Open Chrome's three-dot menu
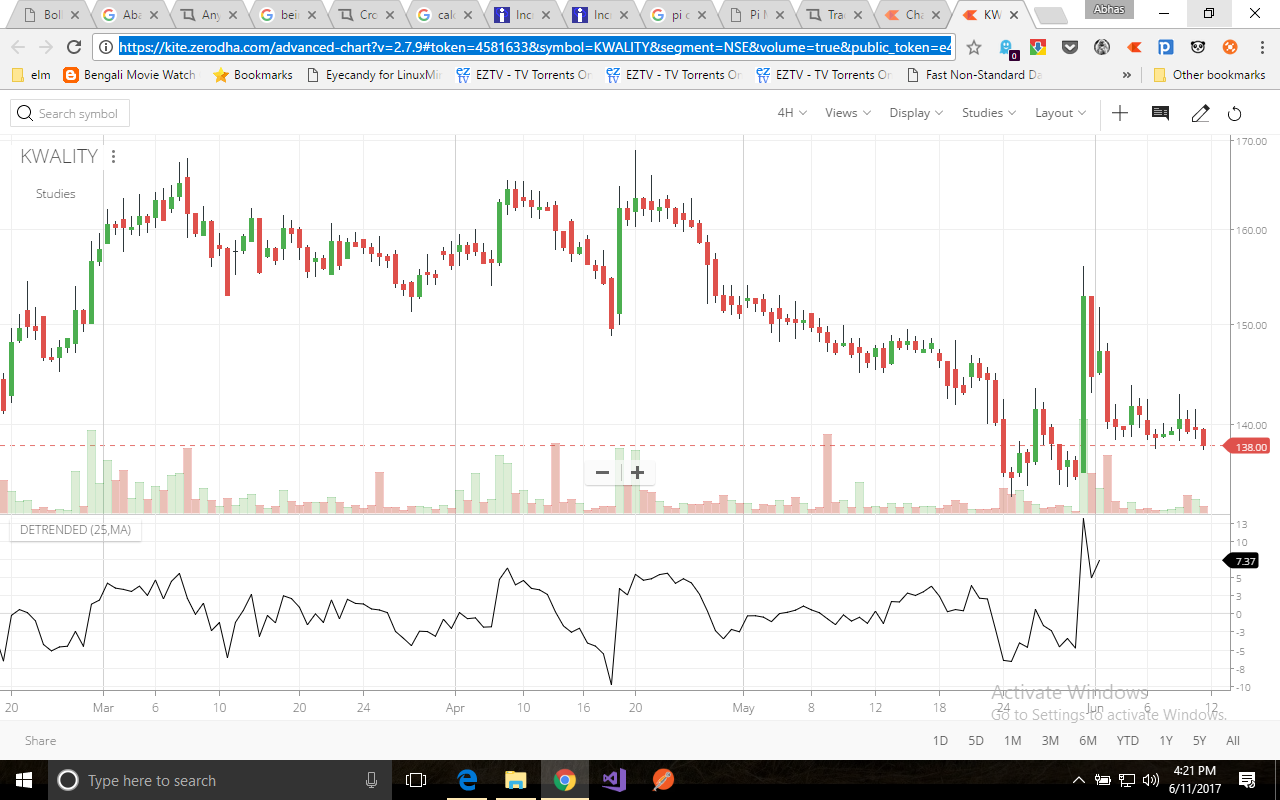This screenshot has width=1280, height=800. point(1260,47)
